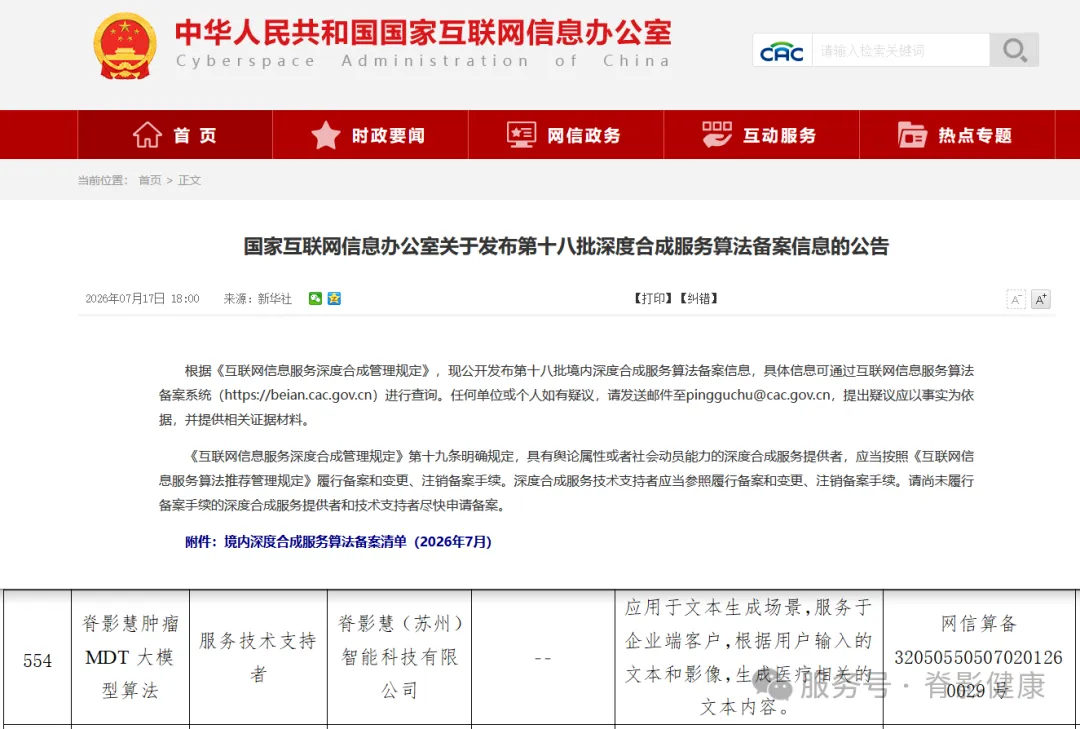Click the cell 服务技术支持者
This screenshot has width=1080, height=729.
point(258,657)
